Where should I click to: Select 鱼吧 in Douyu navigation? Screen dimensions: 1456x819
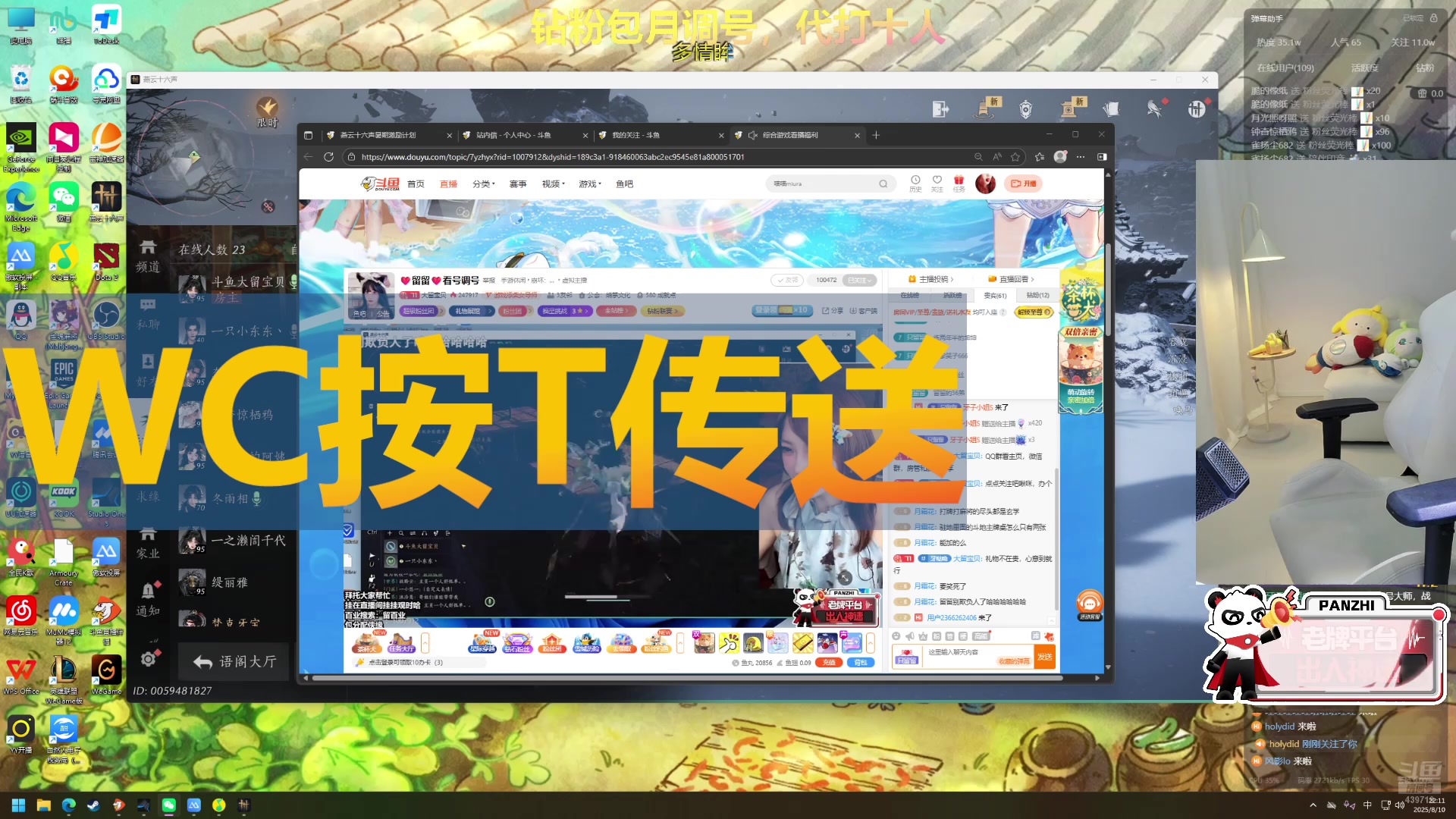point(624,184)
